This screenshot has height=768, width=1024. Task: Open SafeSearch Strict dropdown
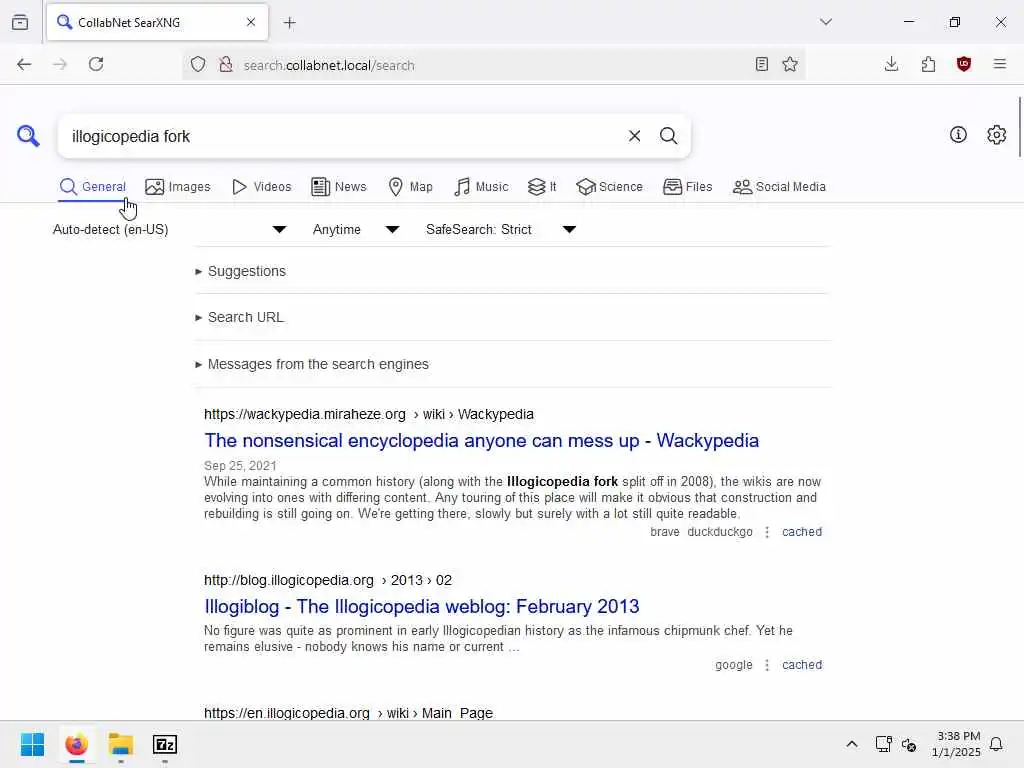click(501, 229)
